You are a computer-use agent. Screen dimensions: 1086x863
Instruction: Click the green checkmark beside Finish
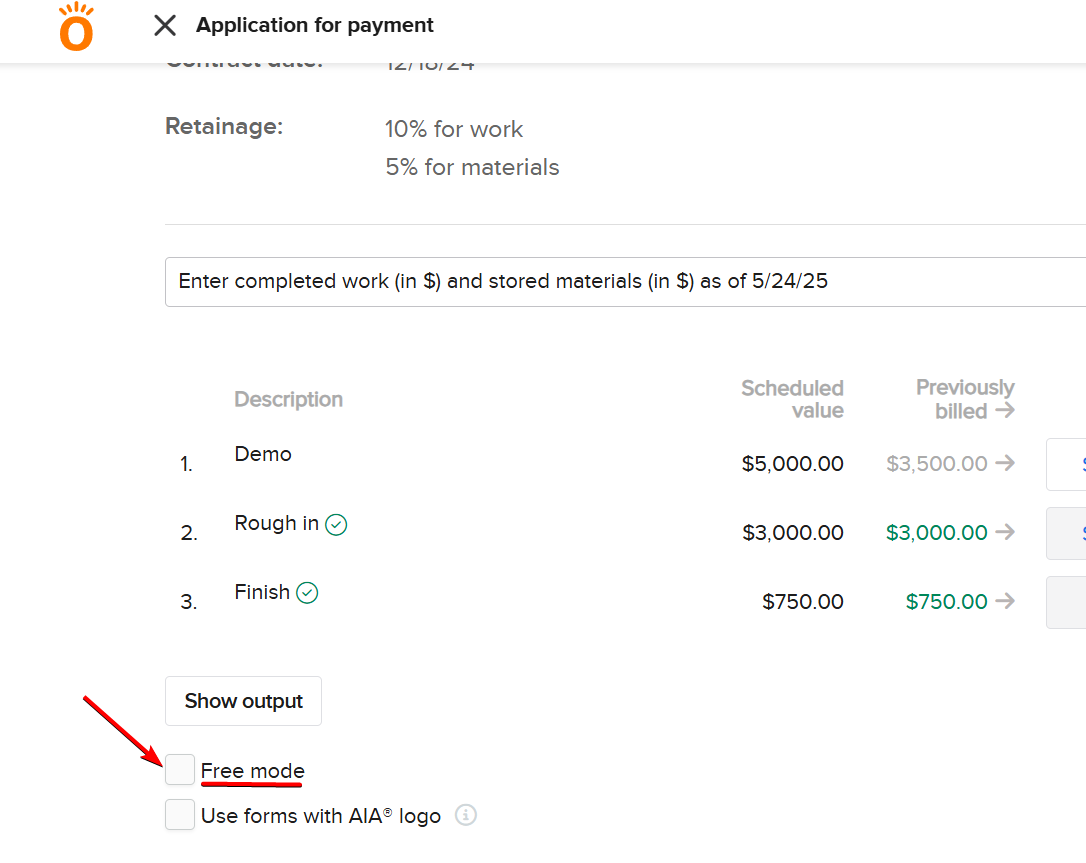308,593
